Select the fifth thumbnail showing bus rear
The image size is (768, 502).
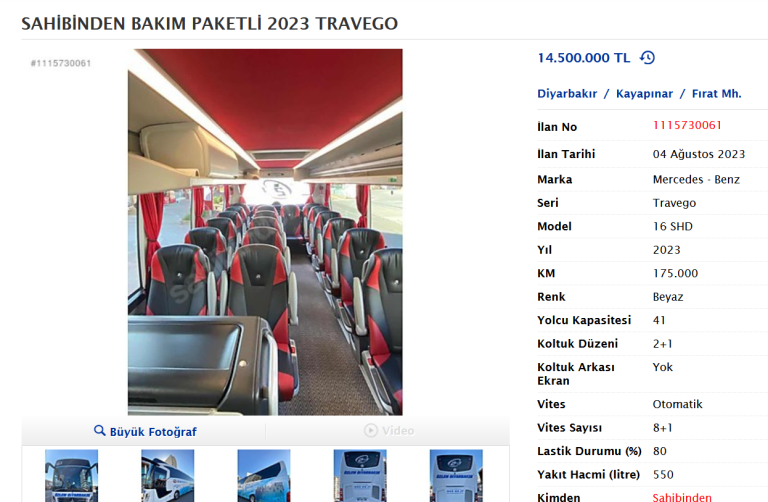click(x=456, y=476)
